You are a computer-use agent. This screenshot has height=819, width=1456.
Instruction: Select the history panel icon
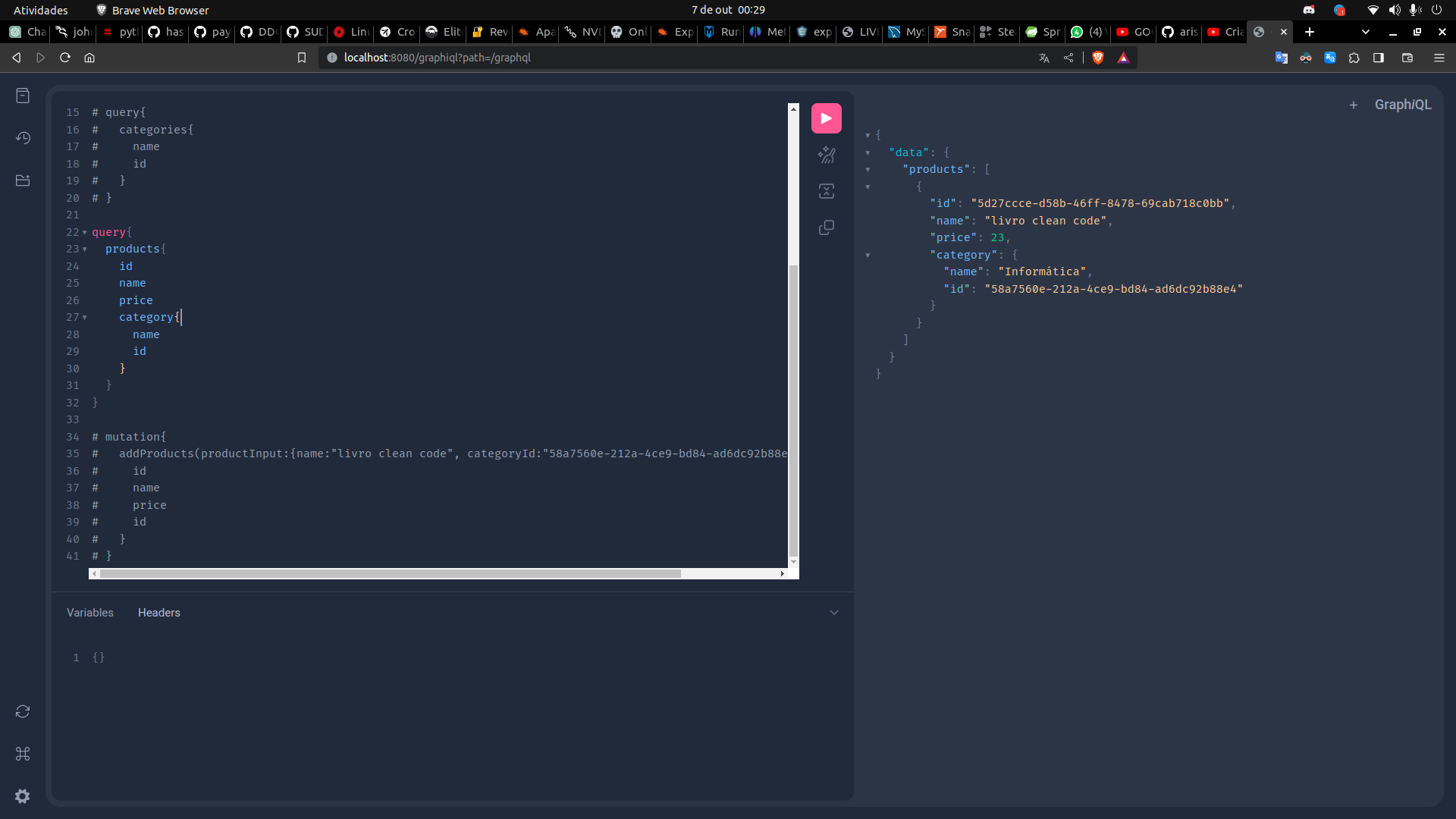coord(23,138)
